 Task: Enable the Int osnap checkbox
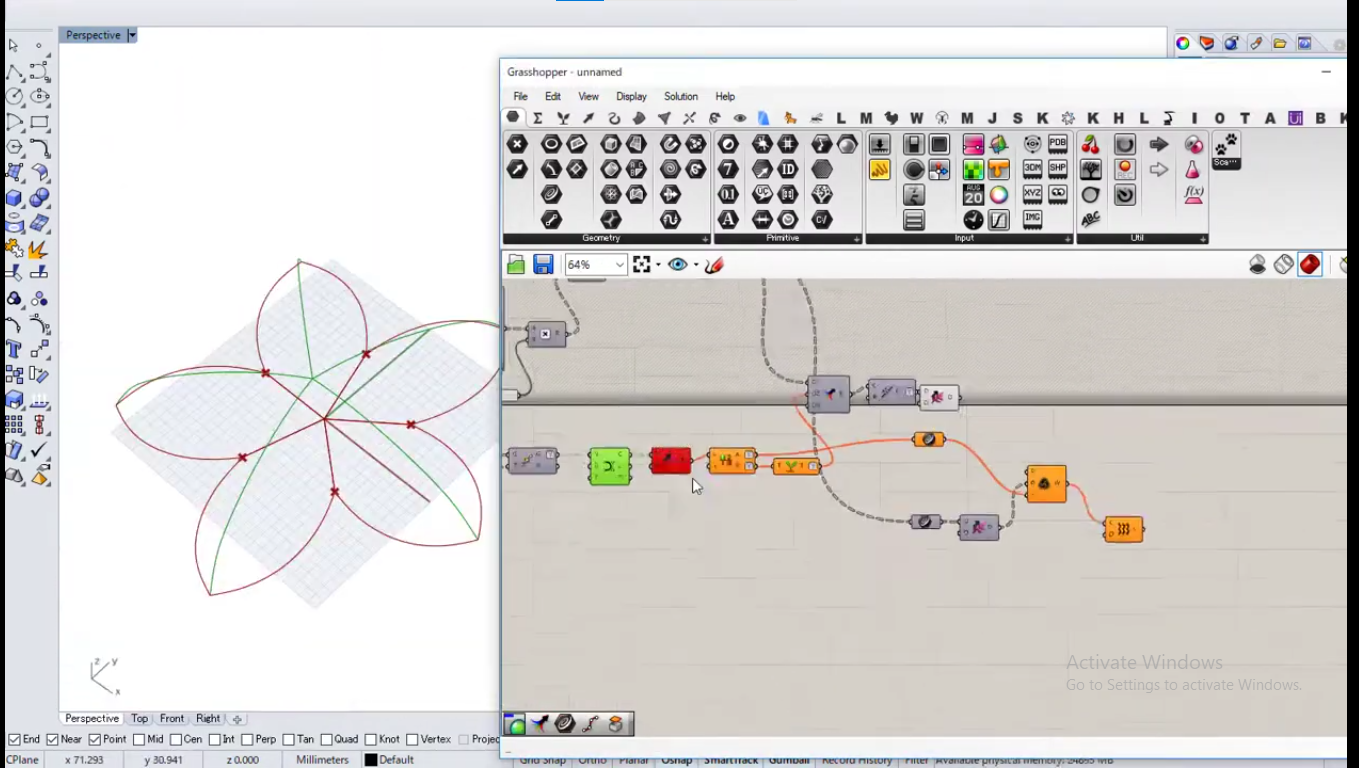[215, 740]
